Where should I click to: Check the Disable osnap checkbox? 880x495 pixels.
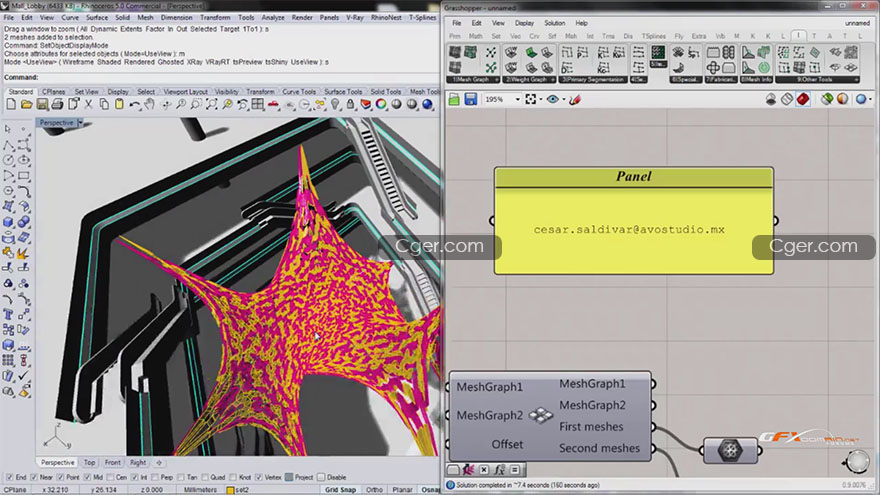coord(321,477)
